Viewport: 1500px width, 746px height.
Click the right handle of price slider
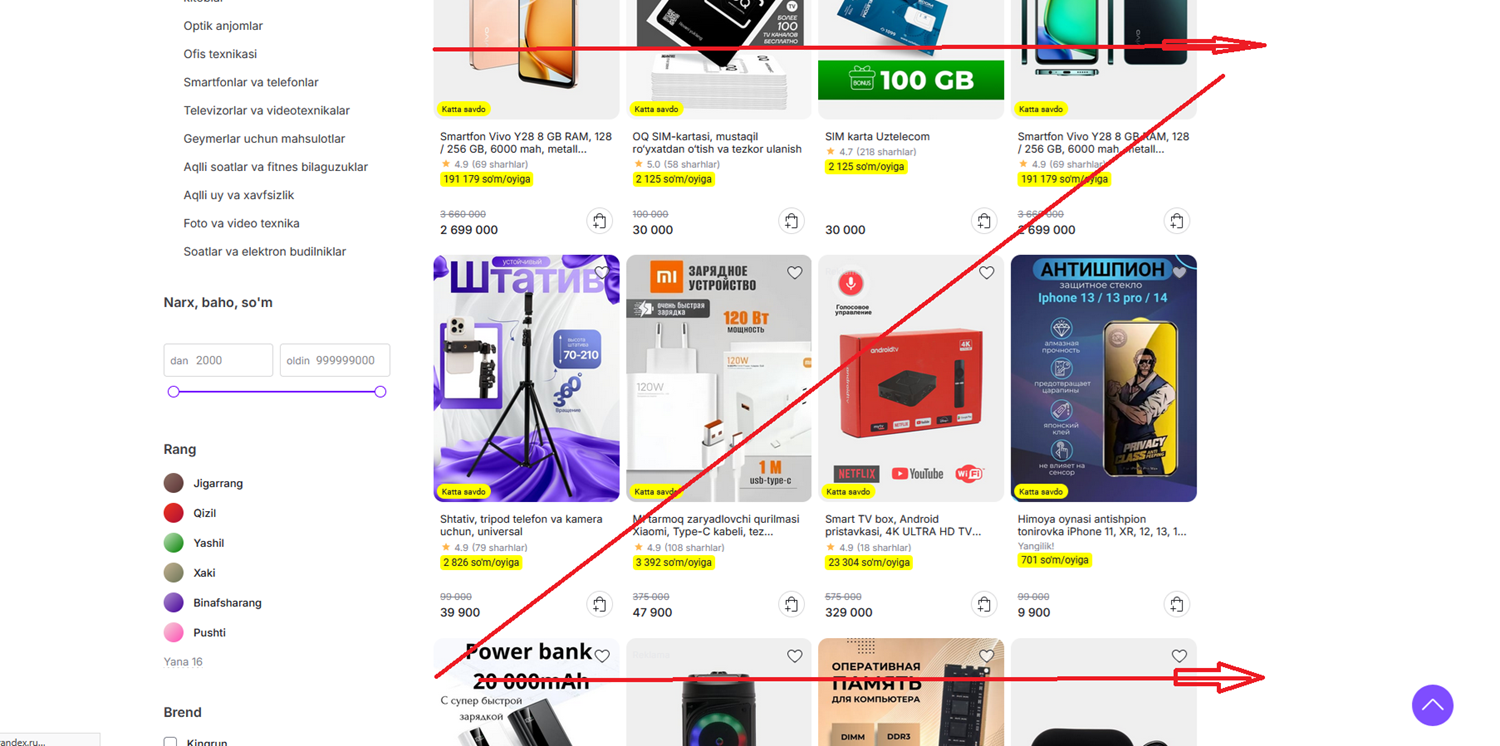point(380,392)
